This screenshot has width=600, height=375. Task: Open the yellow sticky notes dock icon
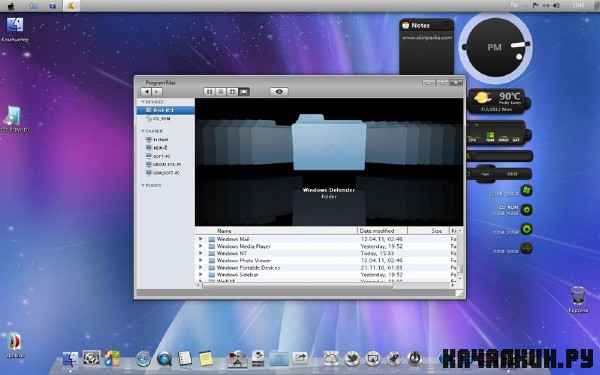(x=206, y=359)
